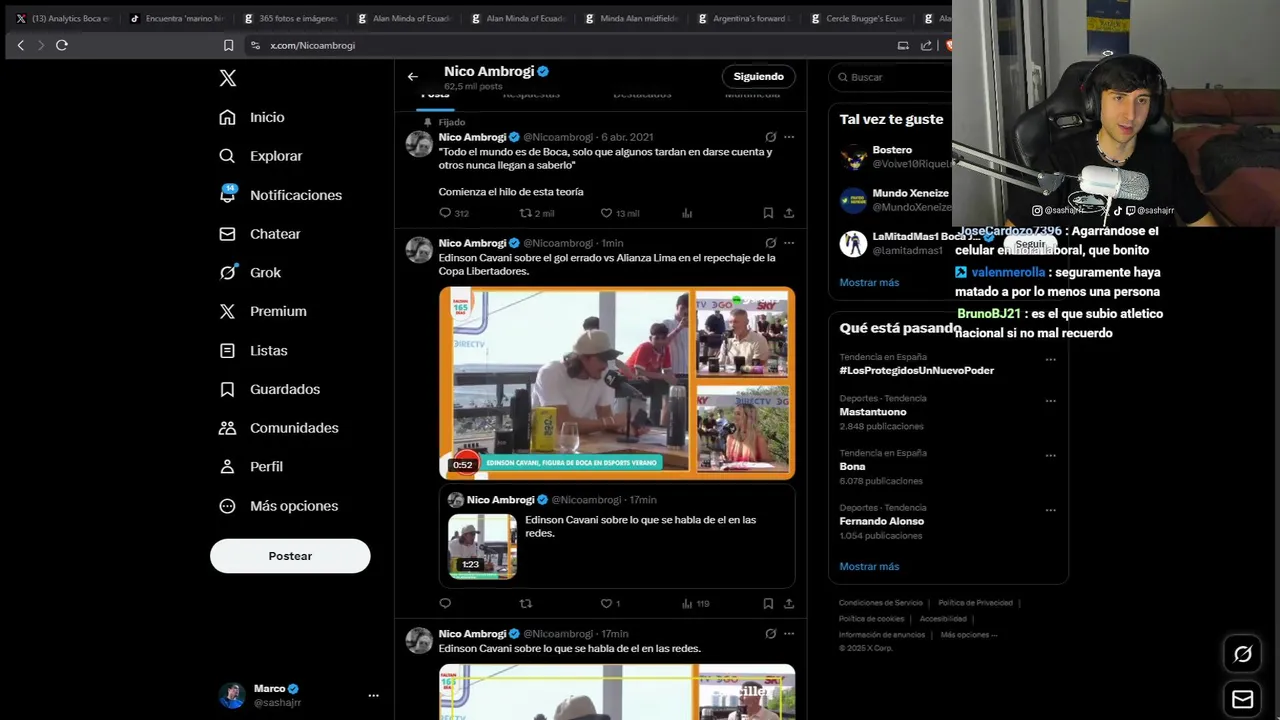Open Política de Privacidad link
The height and width of the screenshot is (720, 1280).
976,603
